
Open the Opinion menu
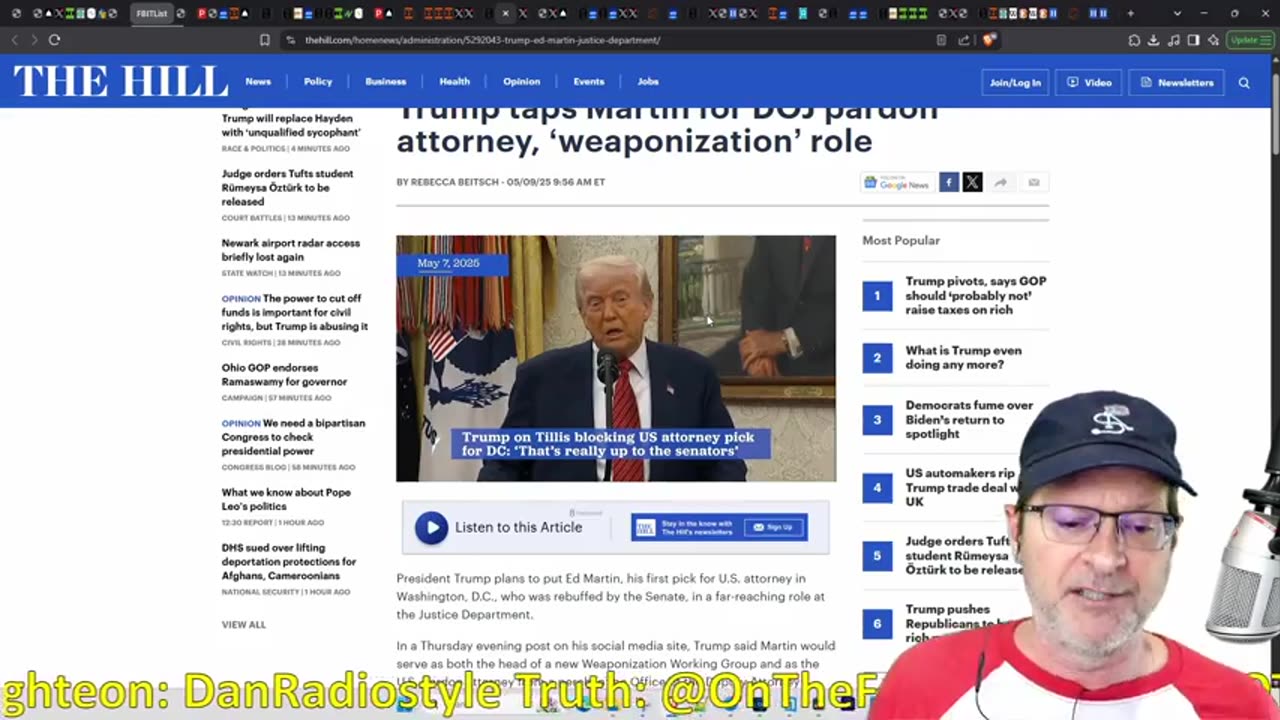(521, 82)
